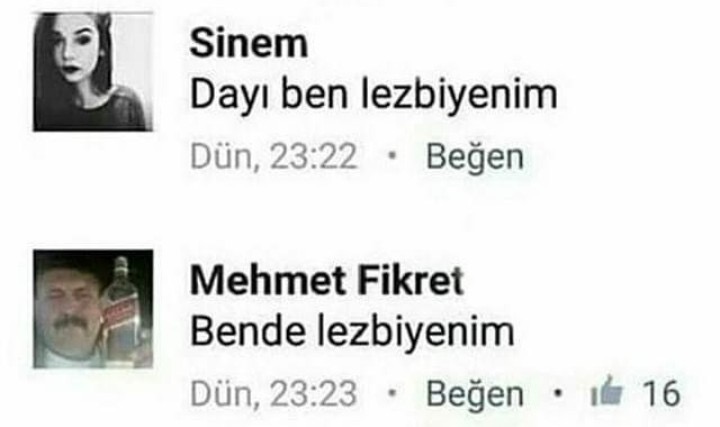Image resolution: width=720 pixels, height=427 pixels.
Task: Click the thumbs-up likes icon
Action: [x=607, y=392]
